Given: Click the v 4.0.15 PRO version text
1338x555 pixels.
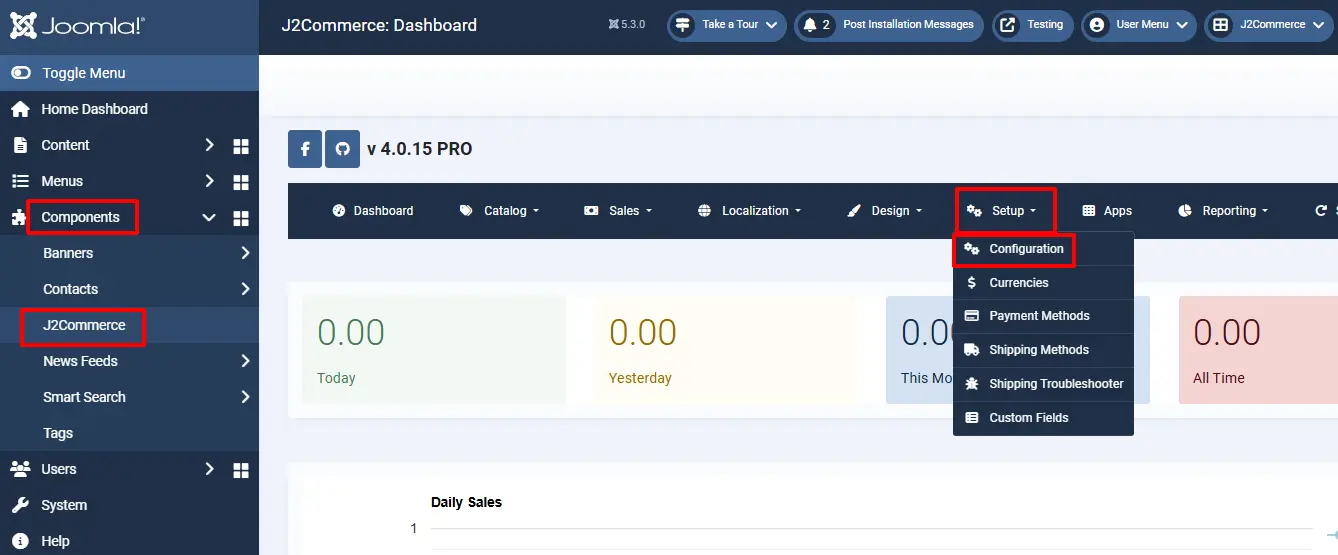Looking at the screenshot, I should click(419, 149).
